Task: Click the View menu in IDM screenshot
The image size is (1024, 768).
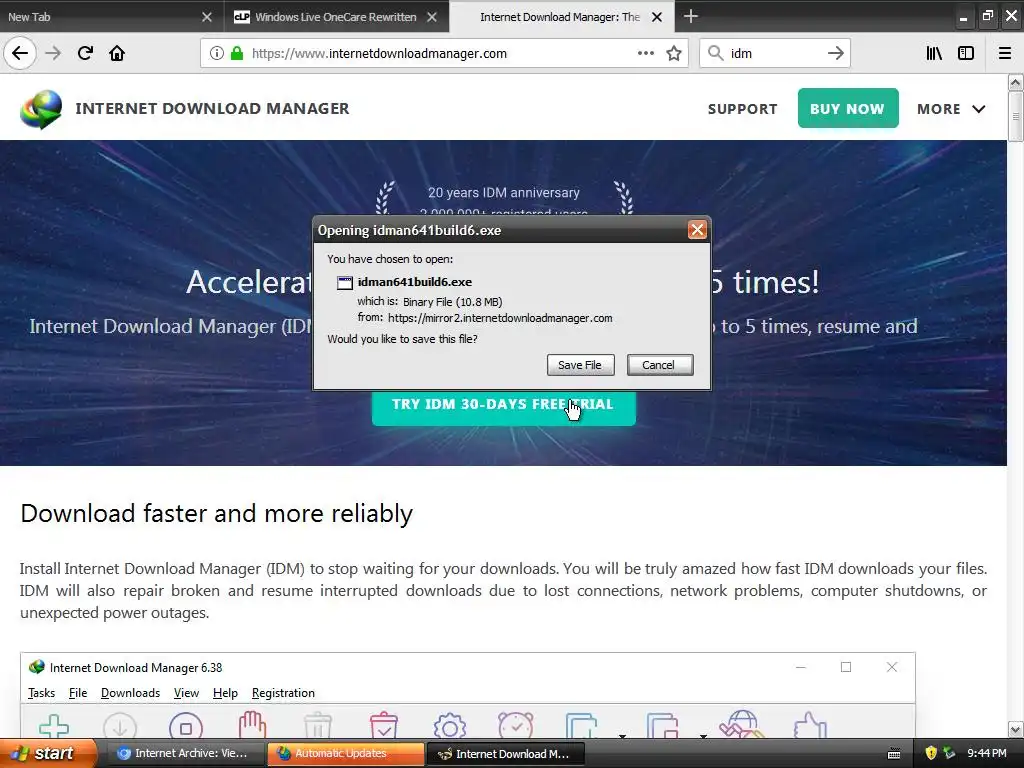Action: (186, 693)
